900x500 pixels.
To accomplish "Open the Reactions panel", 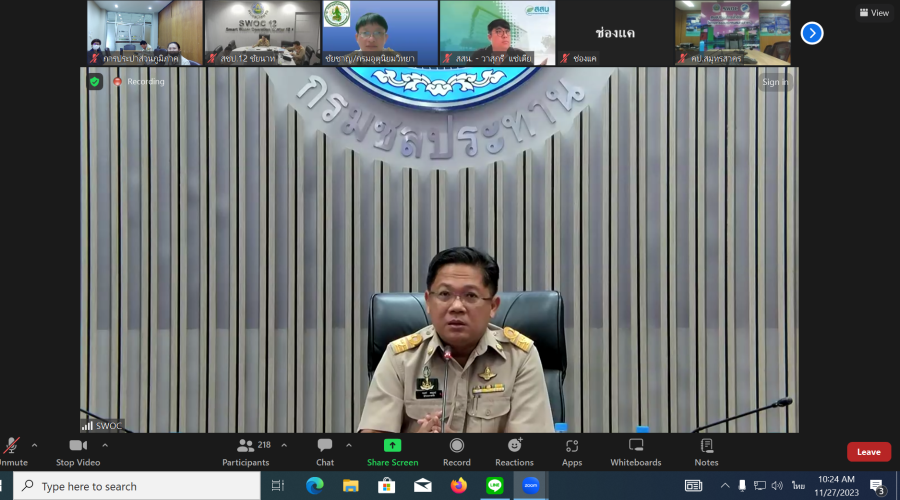I will tap(514, 451).
